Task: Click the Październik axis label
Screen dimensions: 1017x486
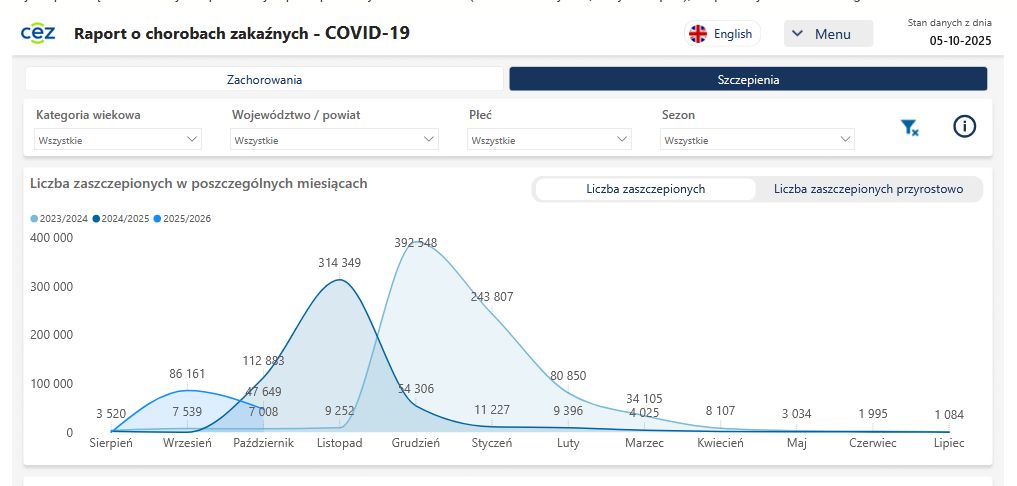Action: point(263,443)
